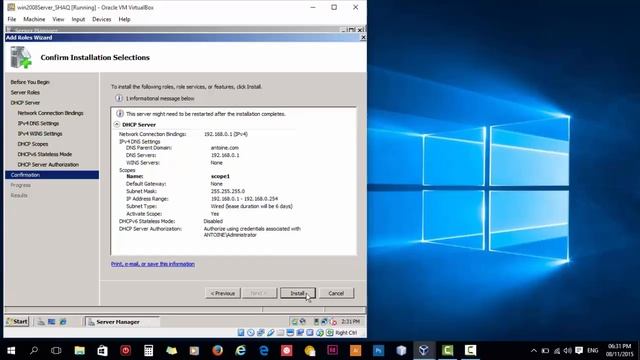This screenshot has width=640, height=360.
Task: Select the highlighted Confirmation step
Action: tap(52, 175)
